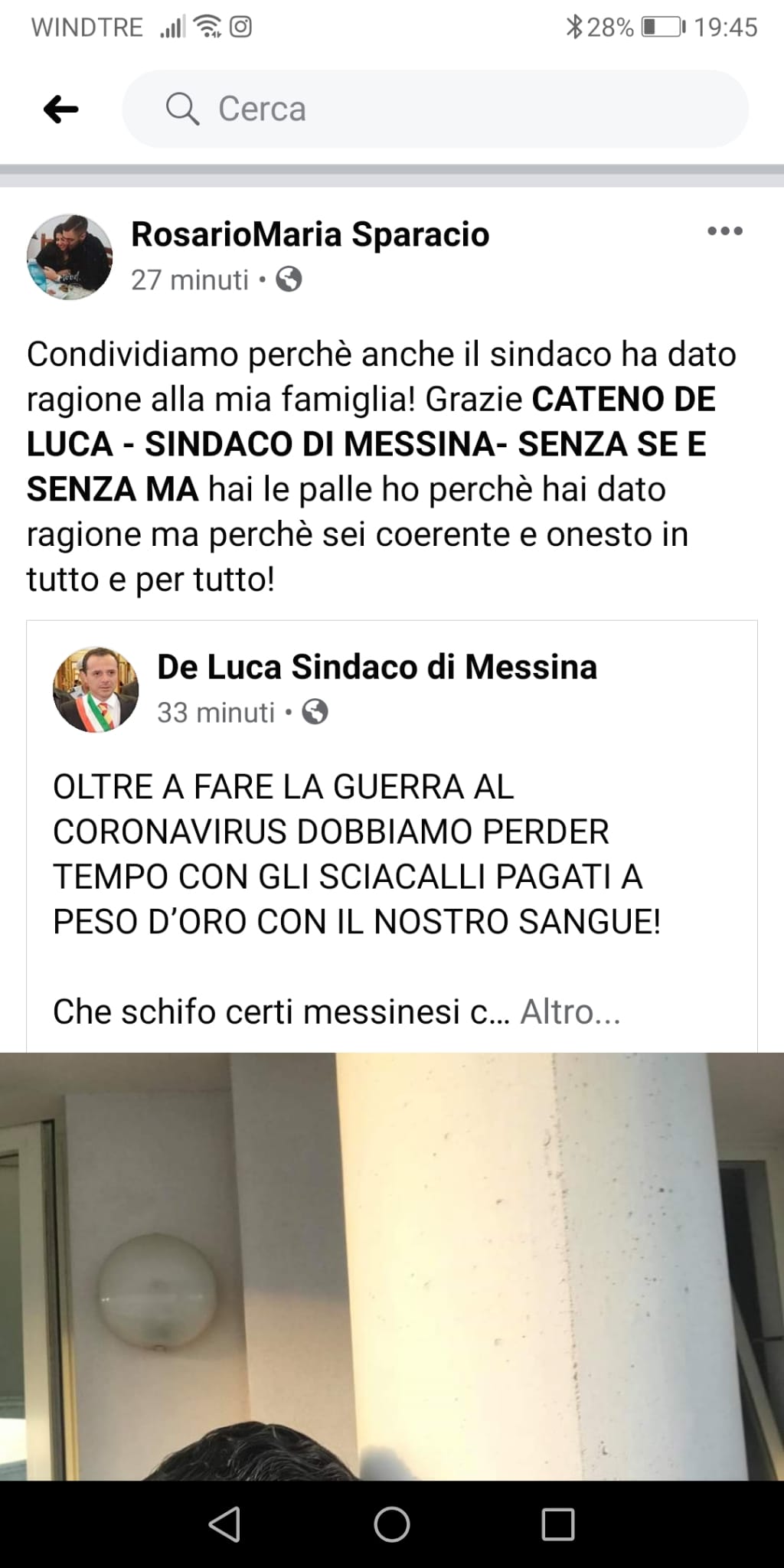
Task: Tap RosarioMaria Sparacio profile picture
Action: (70, 256)
